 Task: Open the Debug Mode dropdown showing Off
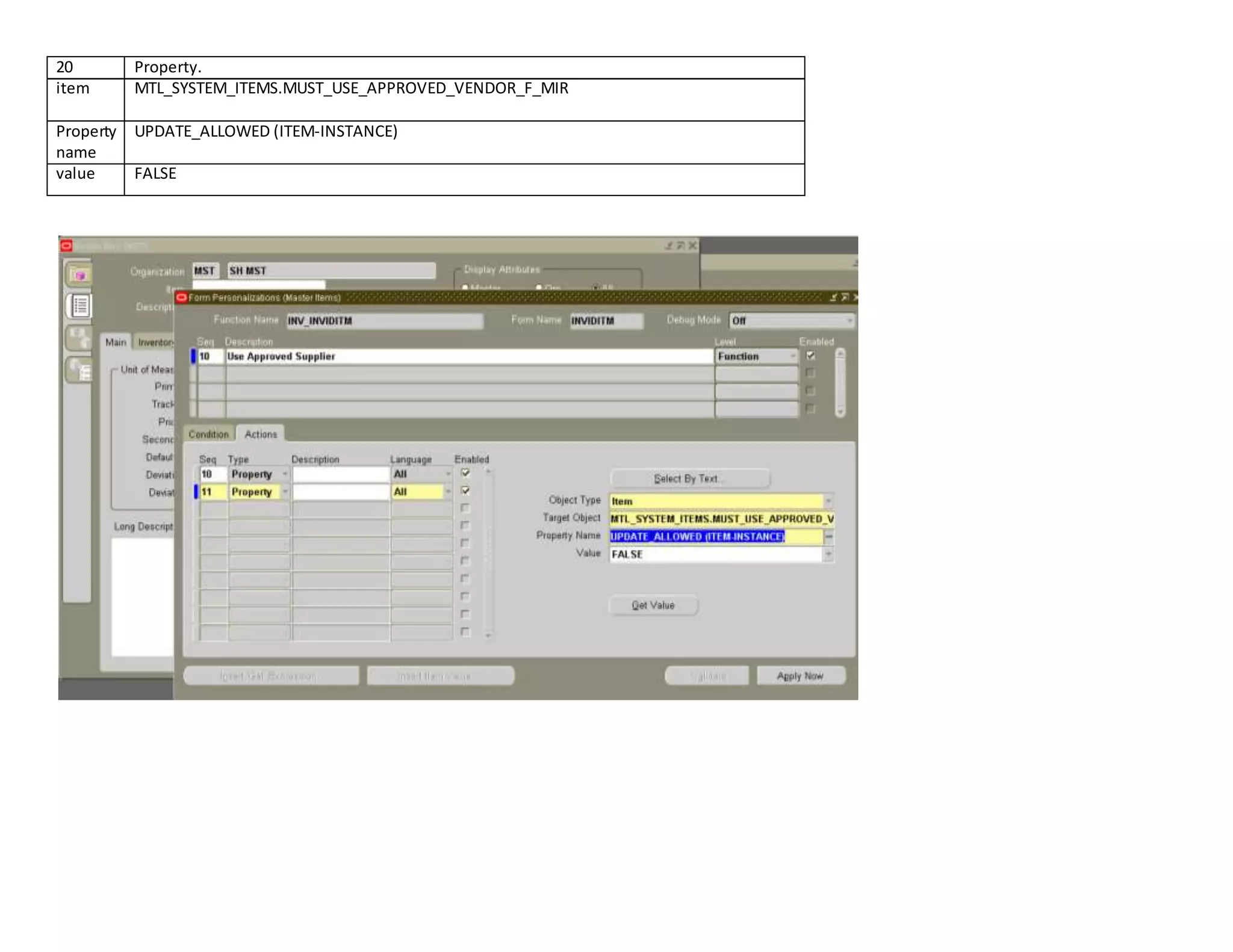849,321
